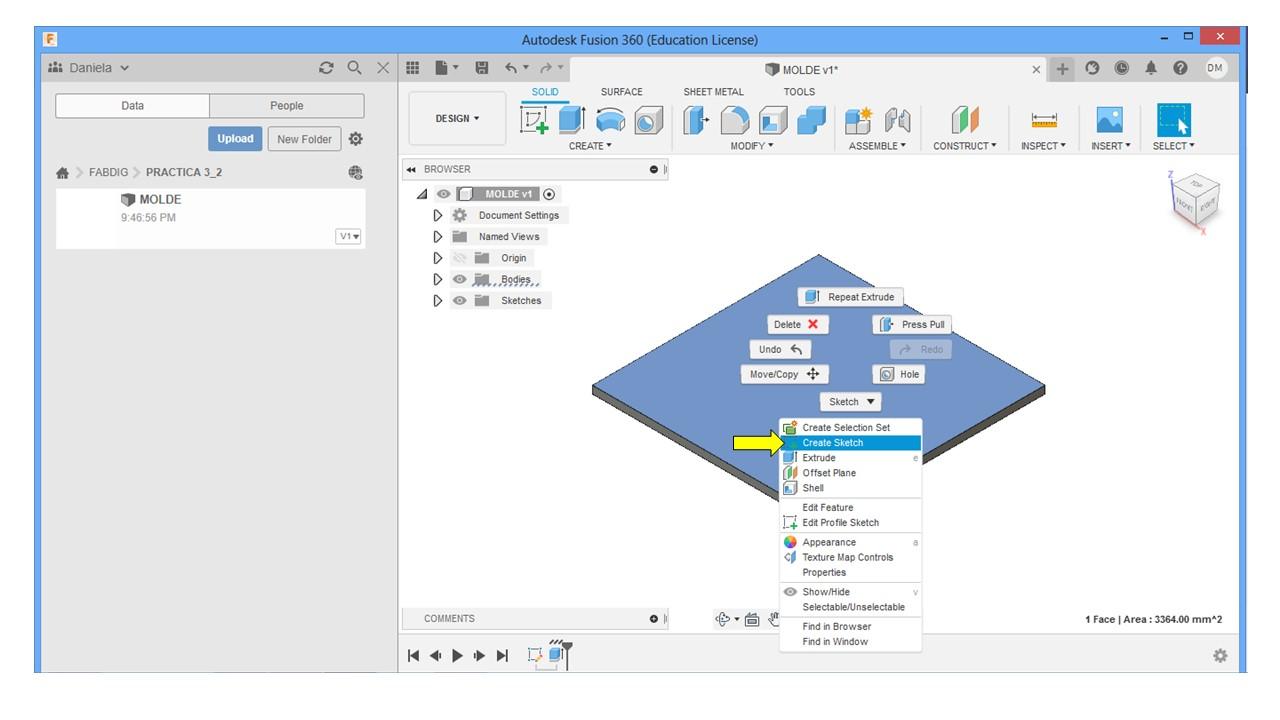Select the extrude feature in the timeline

point(554,655)
